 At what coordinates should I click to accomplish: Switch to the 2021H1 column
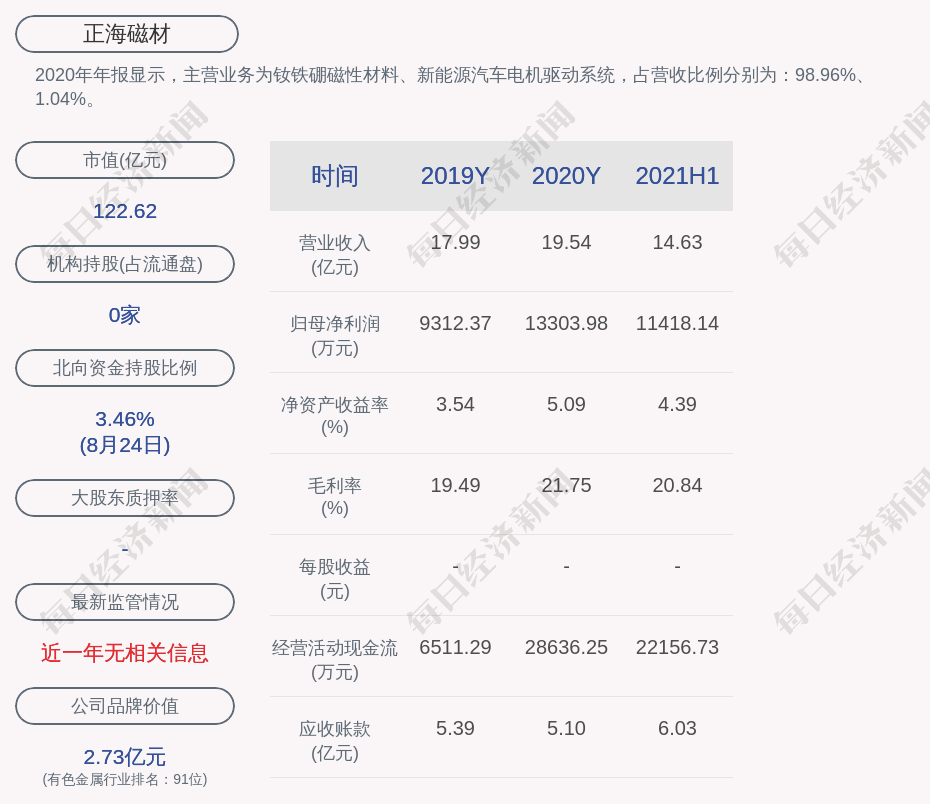[x=677, y=176]
